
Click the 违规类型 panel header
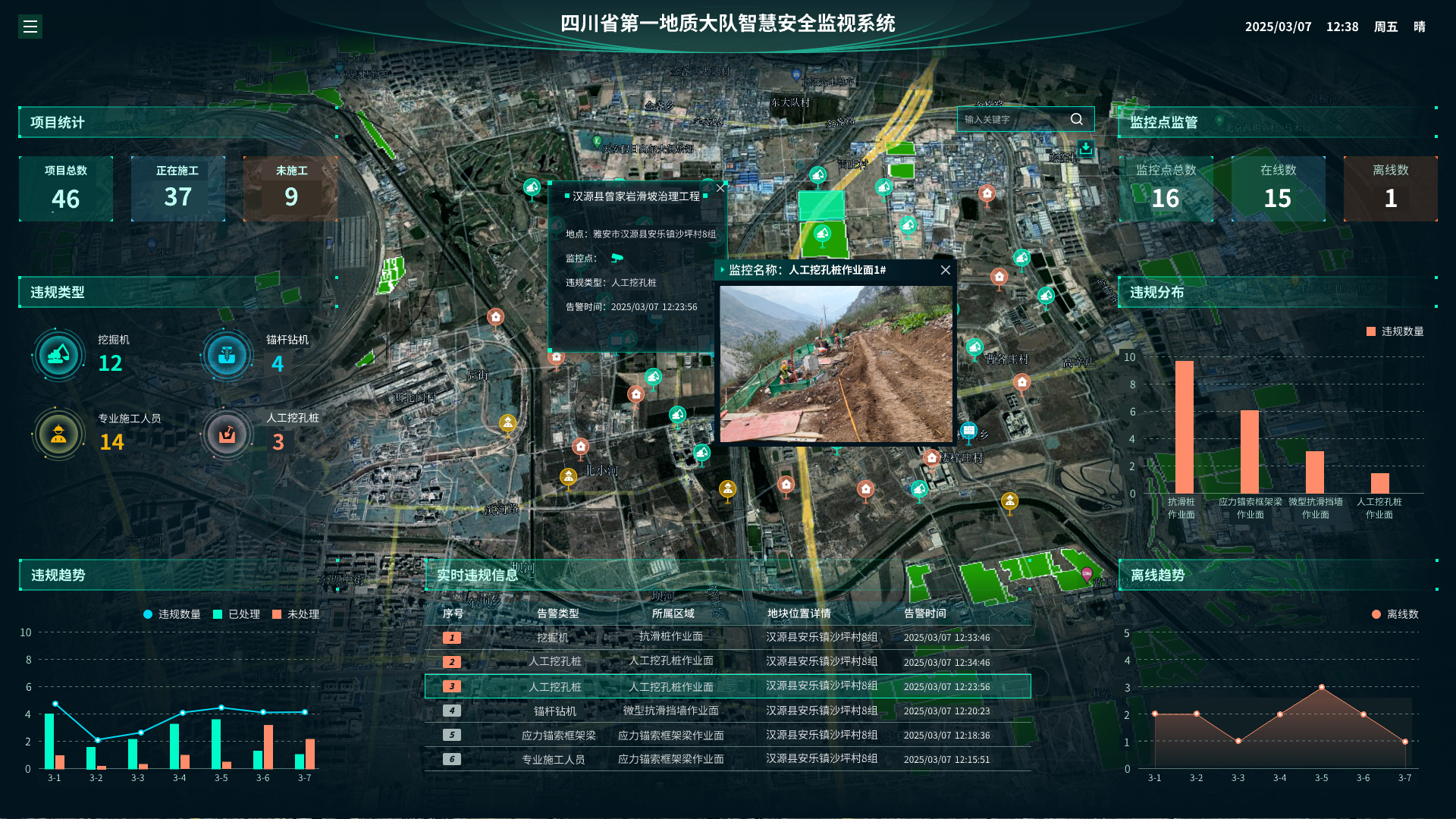click(x=178, y=292)
